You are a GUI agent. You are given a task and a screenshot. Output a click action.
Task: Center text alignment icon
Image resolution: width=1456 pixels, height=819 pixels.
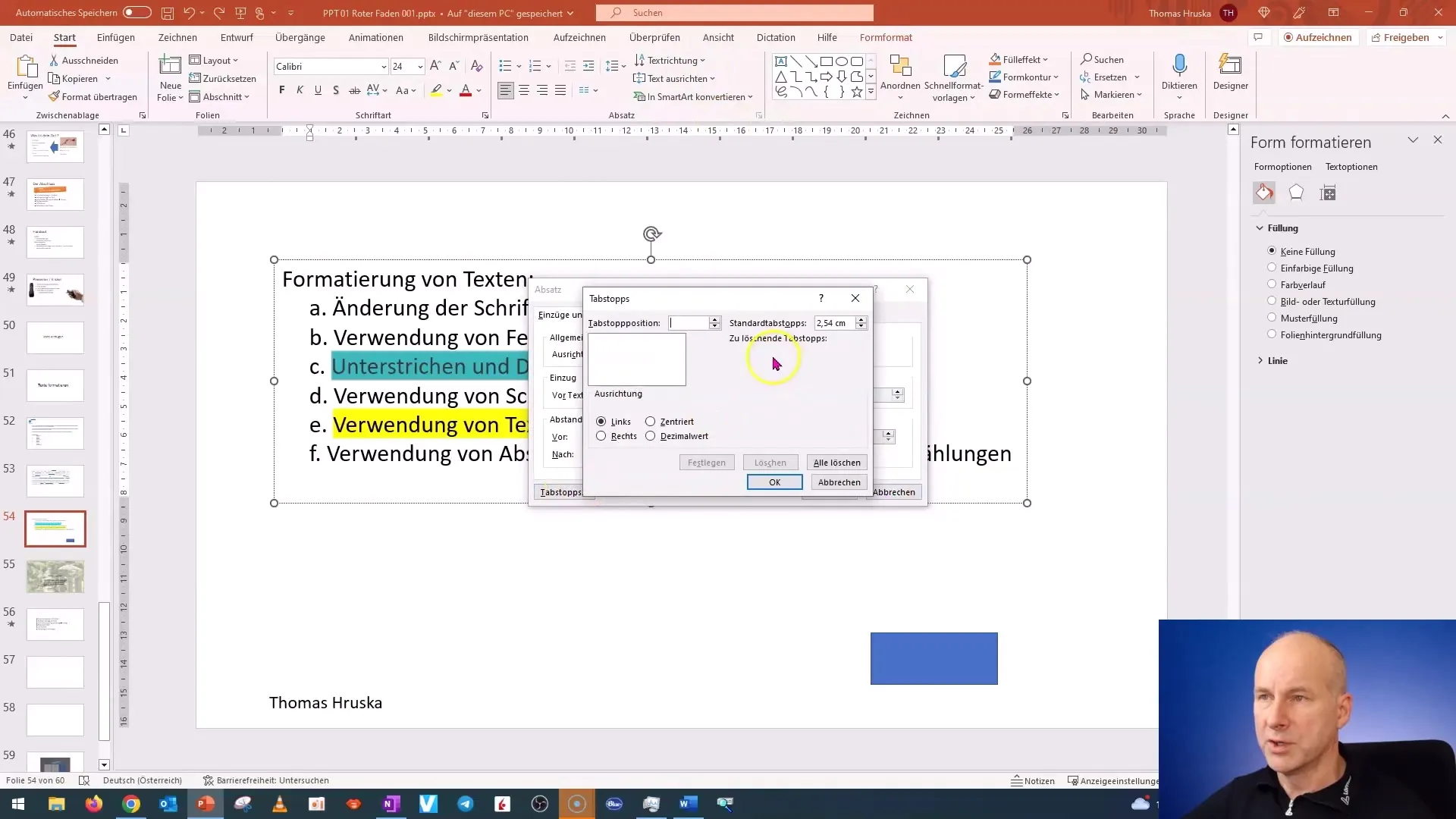(524, 90)
